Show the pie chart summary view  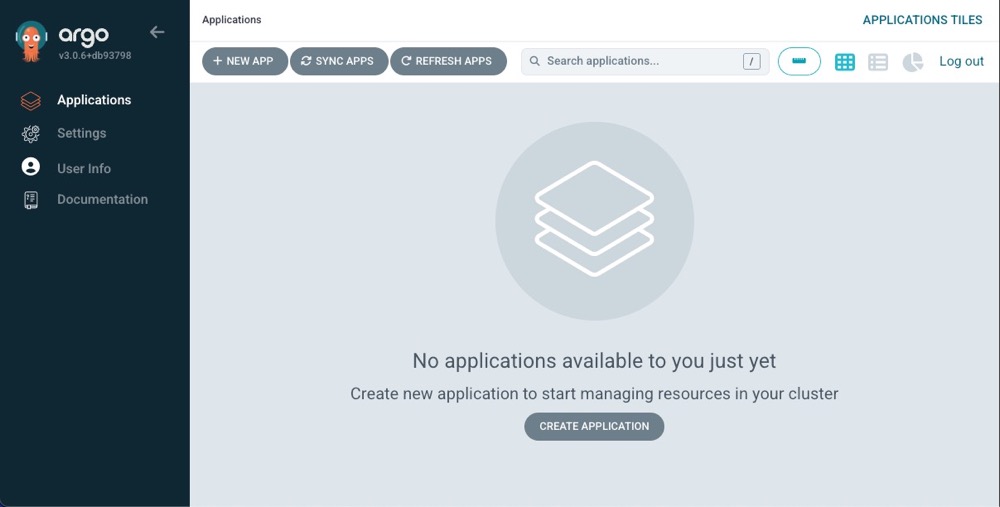click(x=912, y=62)
